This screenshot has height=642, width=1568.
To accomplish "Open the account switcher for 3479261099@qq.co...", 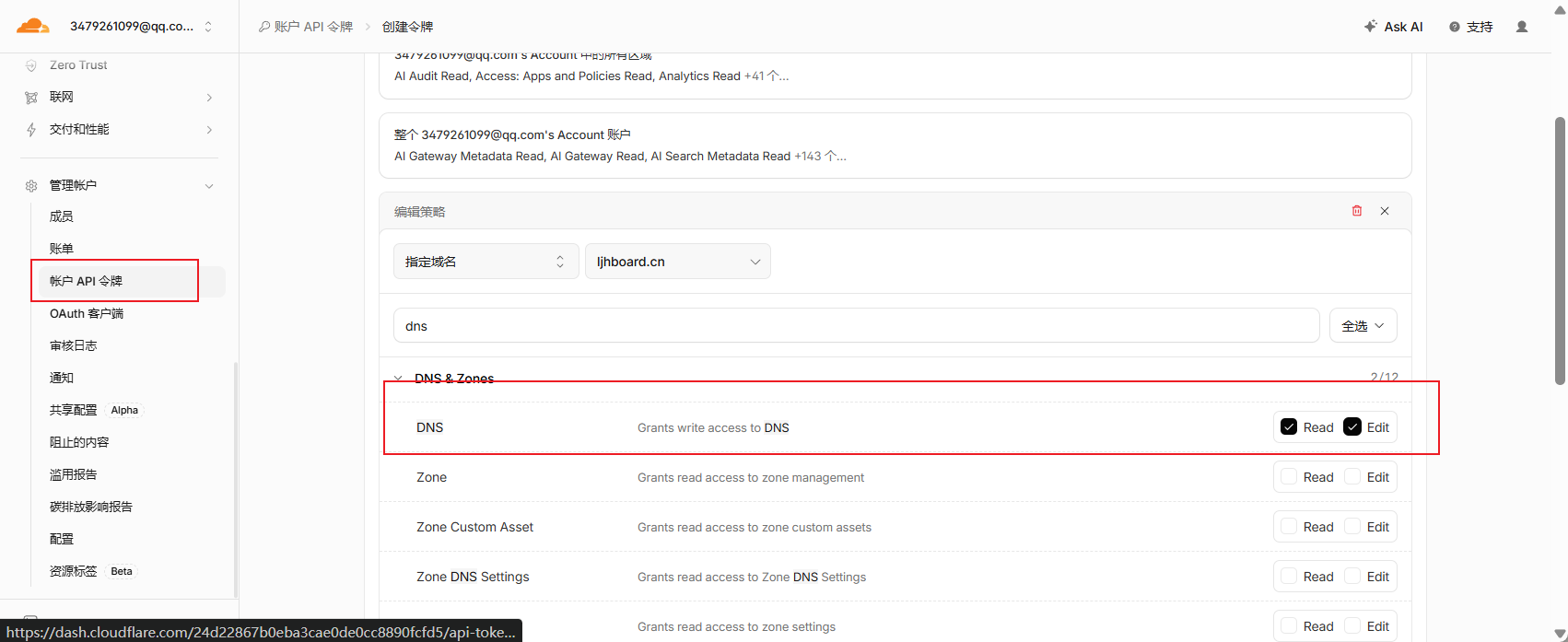I will pyautogui.click(x=141, y=26).
